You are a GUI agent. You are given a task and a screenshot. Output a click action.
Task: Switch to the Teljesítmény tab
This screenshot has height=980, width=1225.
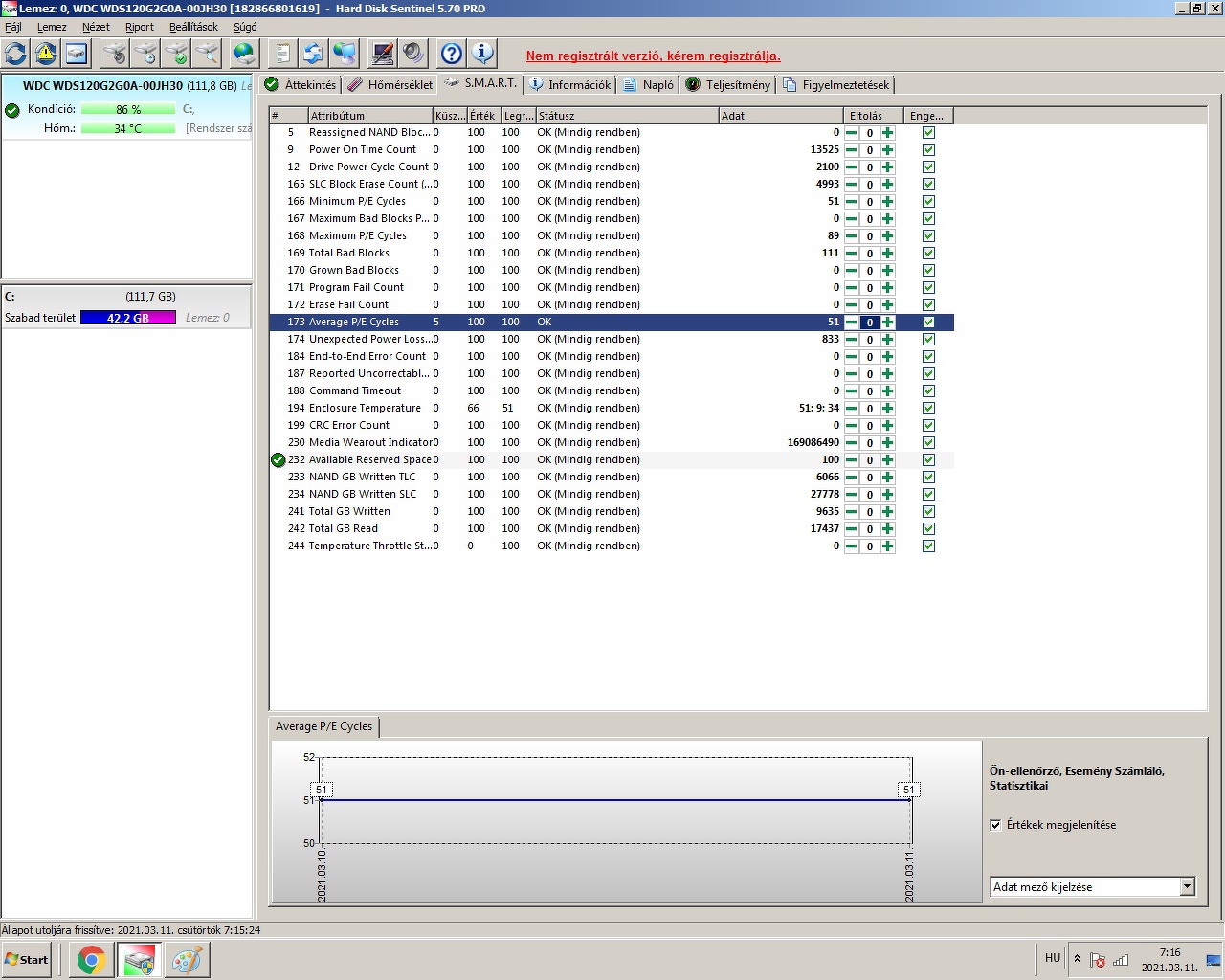(x=728, y=85)
